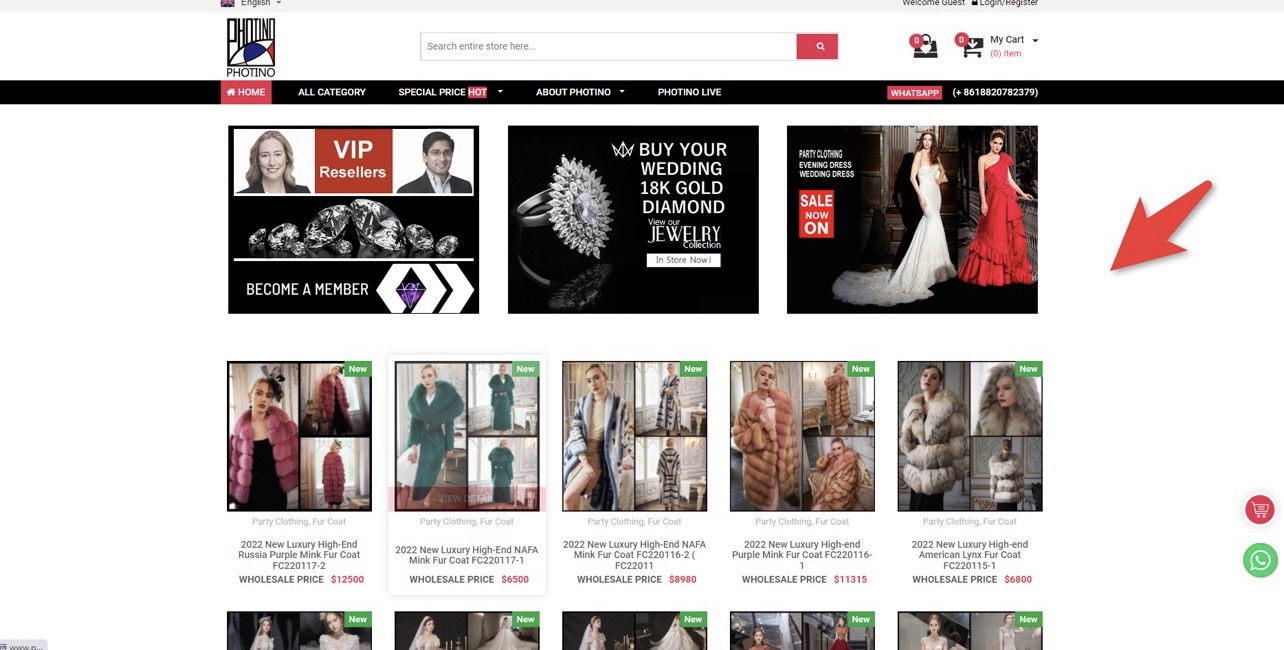Go to the Home menu tab

coord(246,92)
